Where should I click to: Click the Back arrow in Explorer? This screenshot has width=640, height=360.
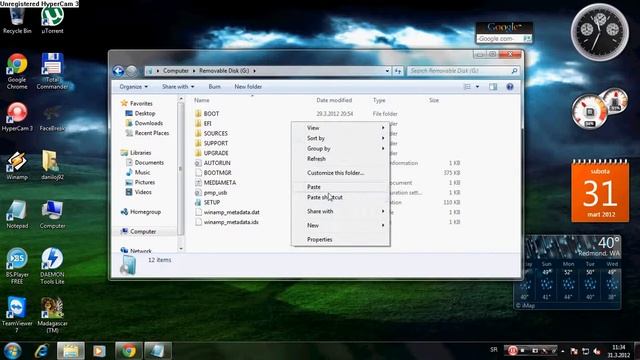118,71
